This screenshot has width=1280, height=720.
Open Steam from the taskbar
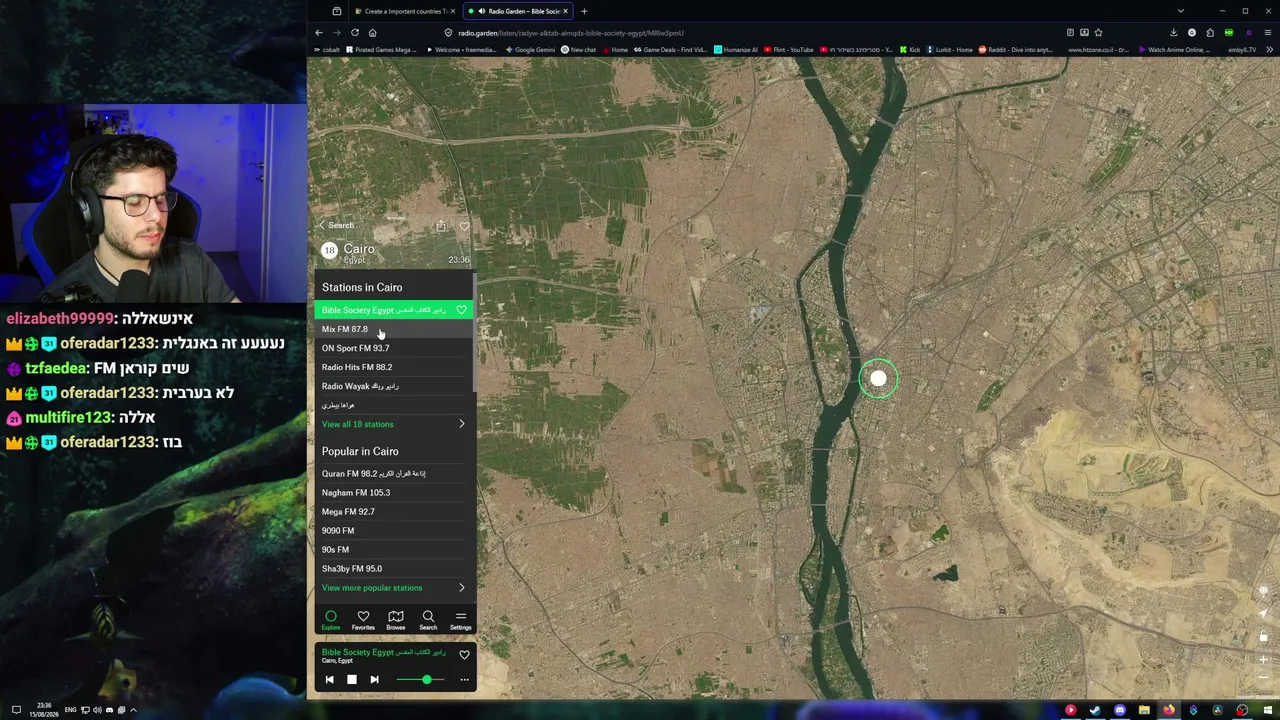(x=1095, y=710)
